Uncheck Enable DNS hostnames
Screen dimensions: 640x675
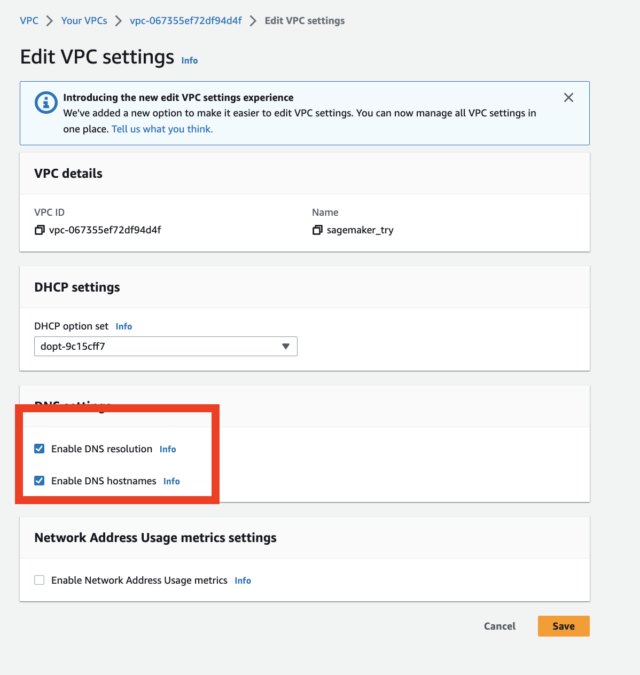[x=39, y=480]
